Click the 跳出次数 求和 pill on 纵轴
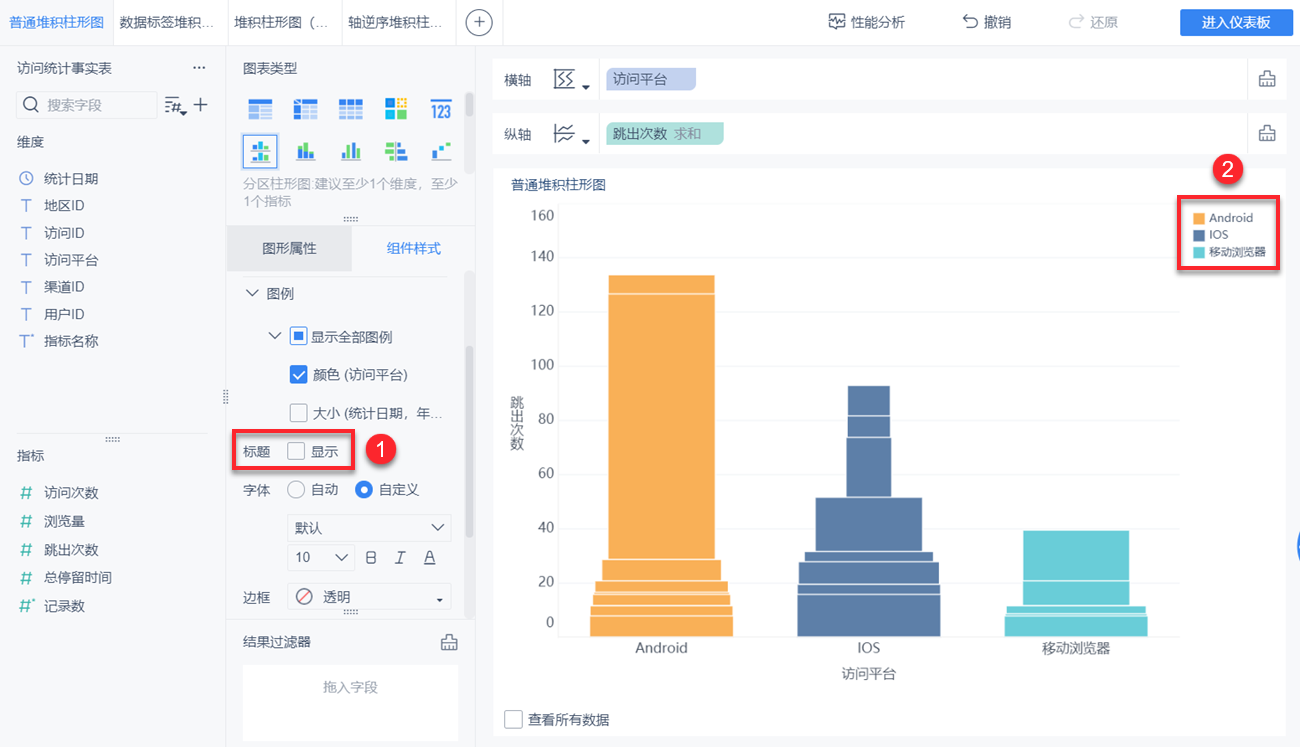 [665, 133]
